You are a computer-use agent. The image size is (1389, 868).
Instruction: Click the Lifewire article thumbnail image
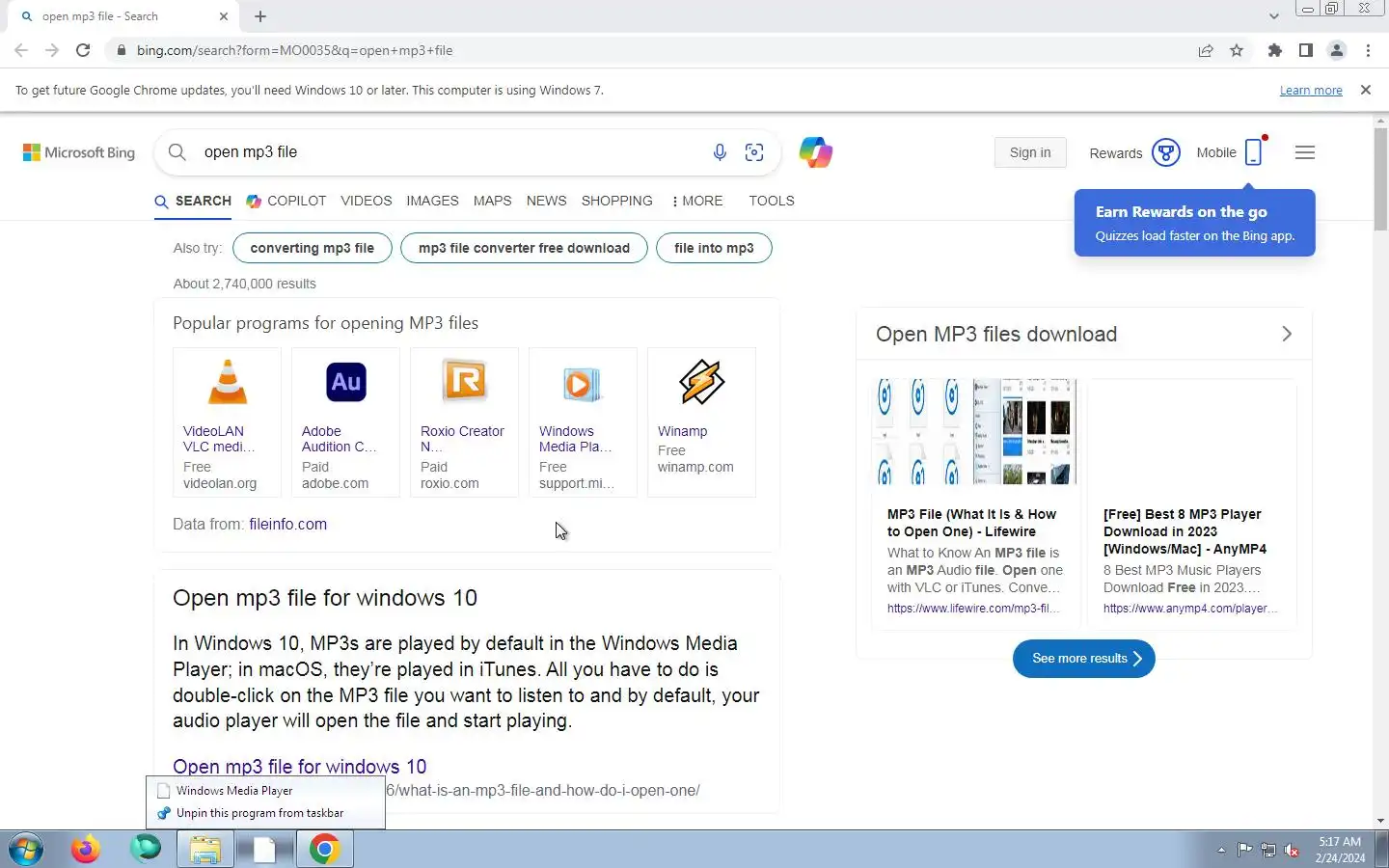[x=973, y=432]
